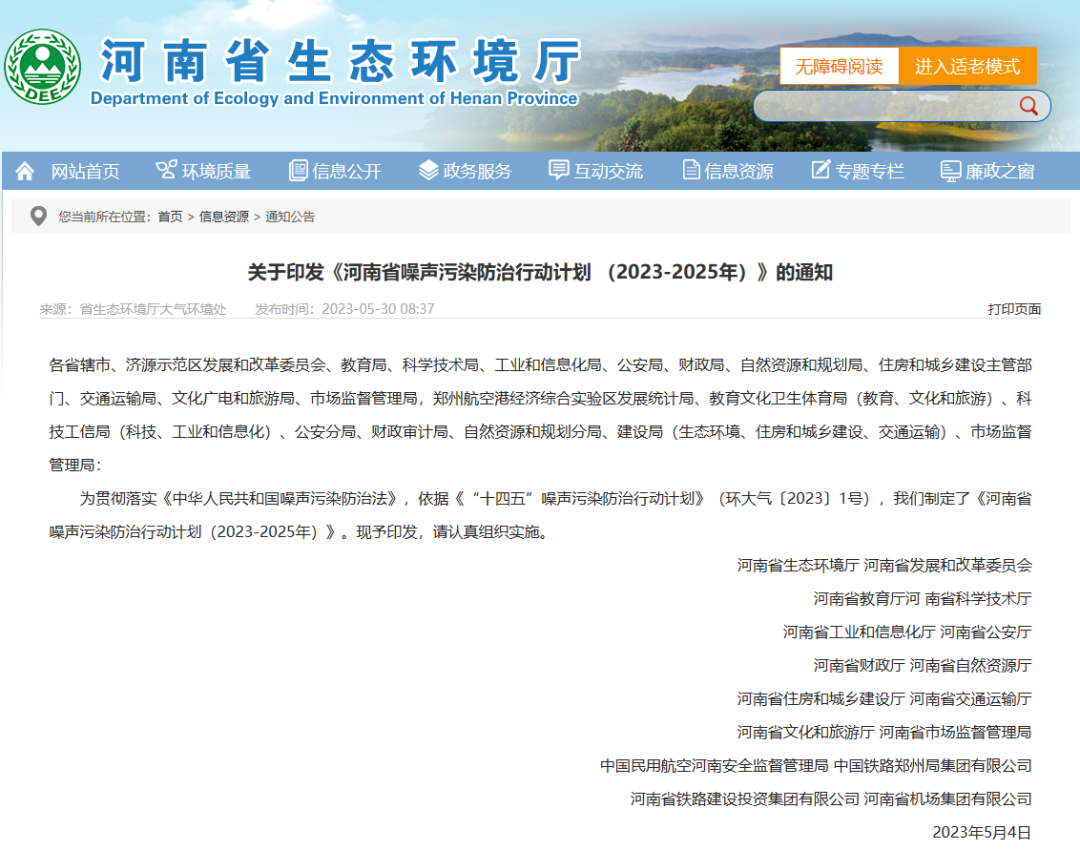1080x850 pixels.
Task: Click the 专题专栏 edit pencil icon
Action: tap(820, 170)
